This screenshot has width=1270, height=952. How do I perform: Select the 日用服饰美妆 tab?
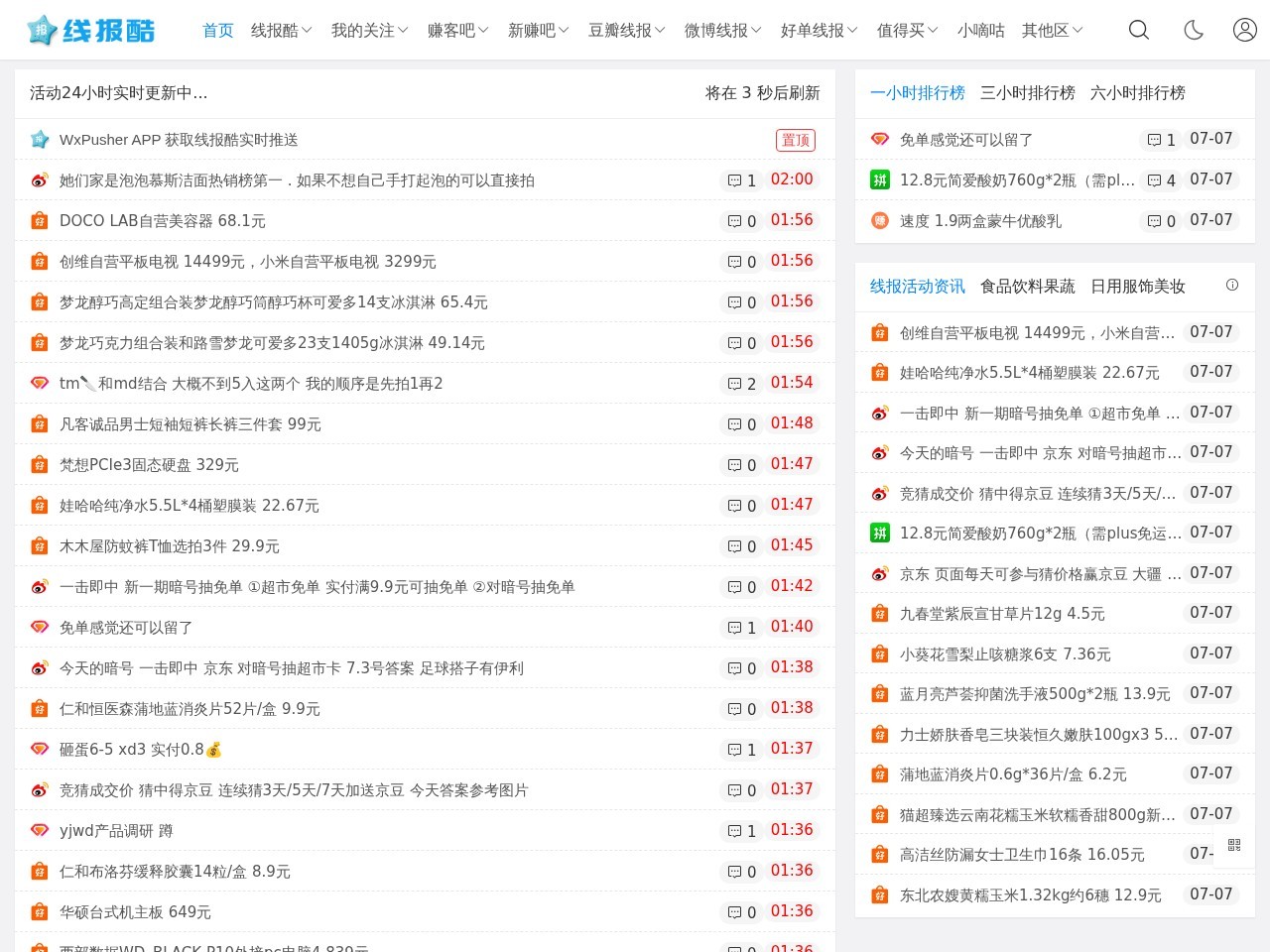[x=1138, y=286]
